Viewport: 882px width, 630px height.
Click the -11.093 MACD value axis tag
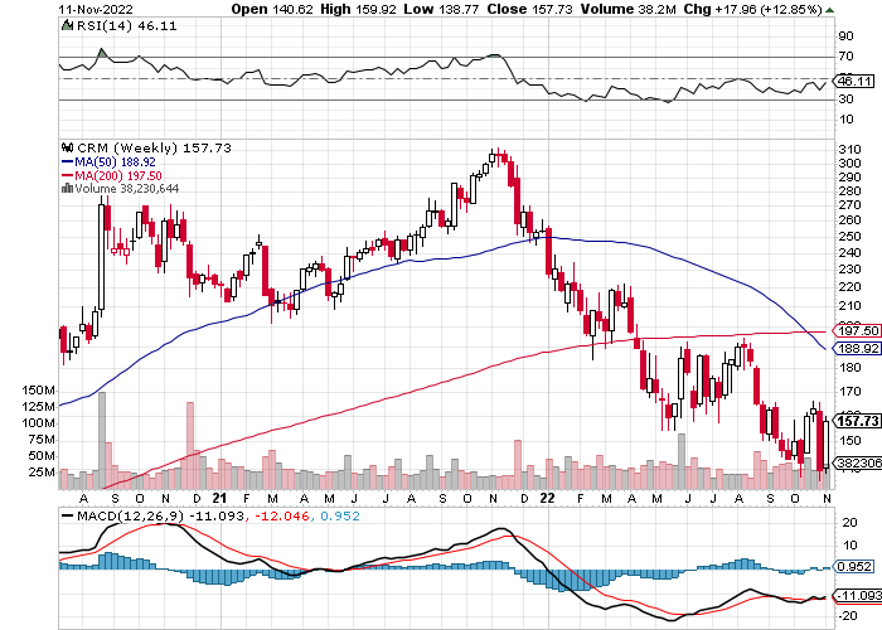click(855, 596)
